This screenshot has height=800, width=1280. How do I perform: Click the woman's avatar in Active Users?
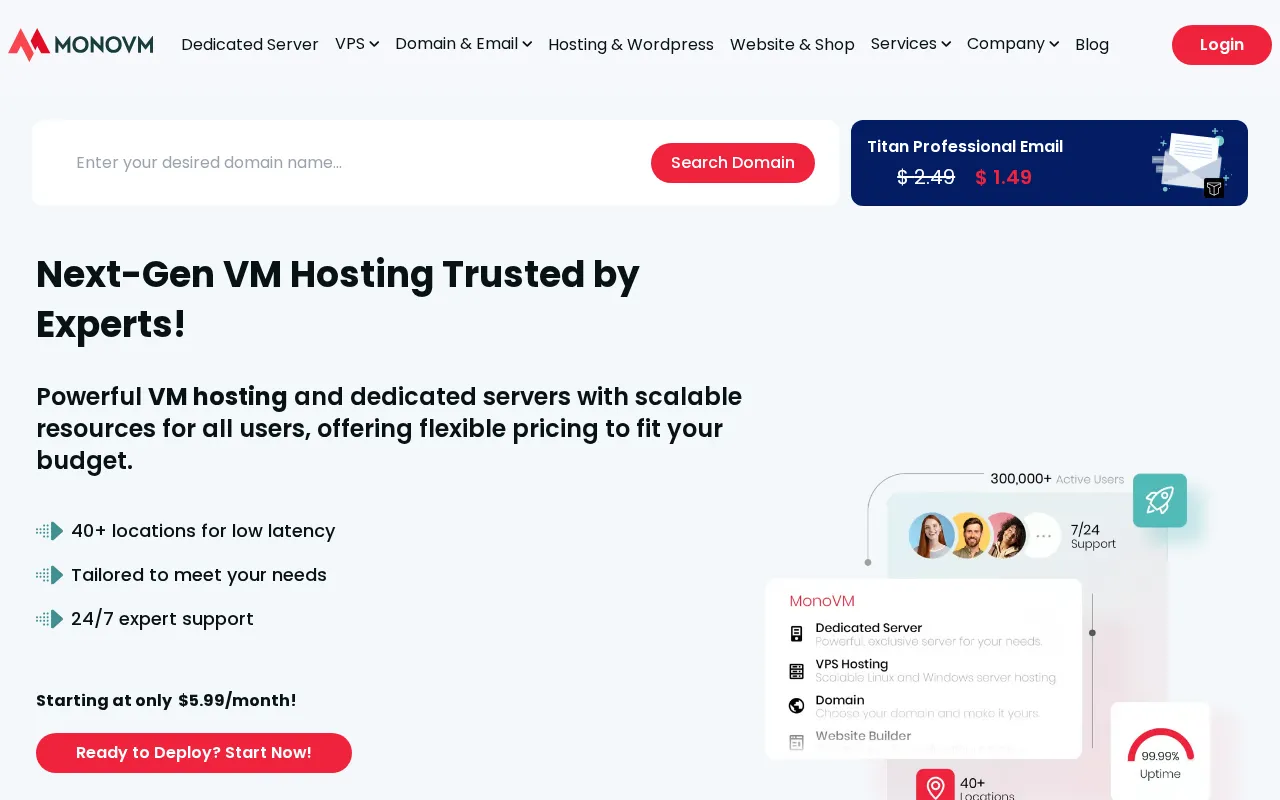pos(931,536)
